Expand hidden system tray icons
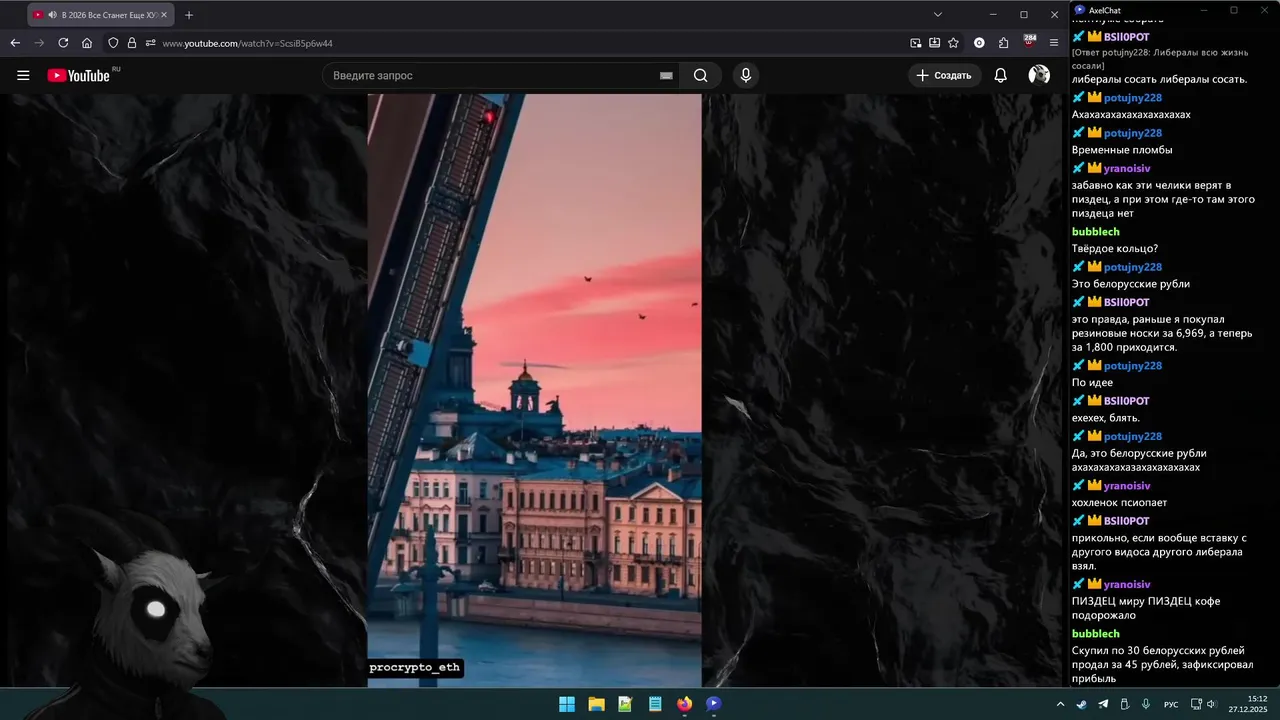This screenshot has height=720, width=1280. point(1060,704)
